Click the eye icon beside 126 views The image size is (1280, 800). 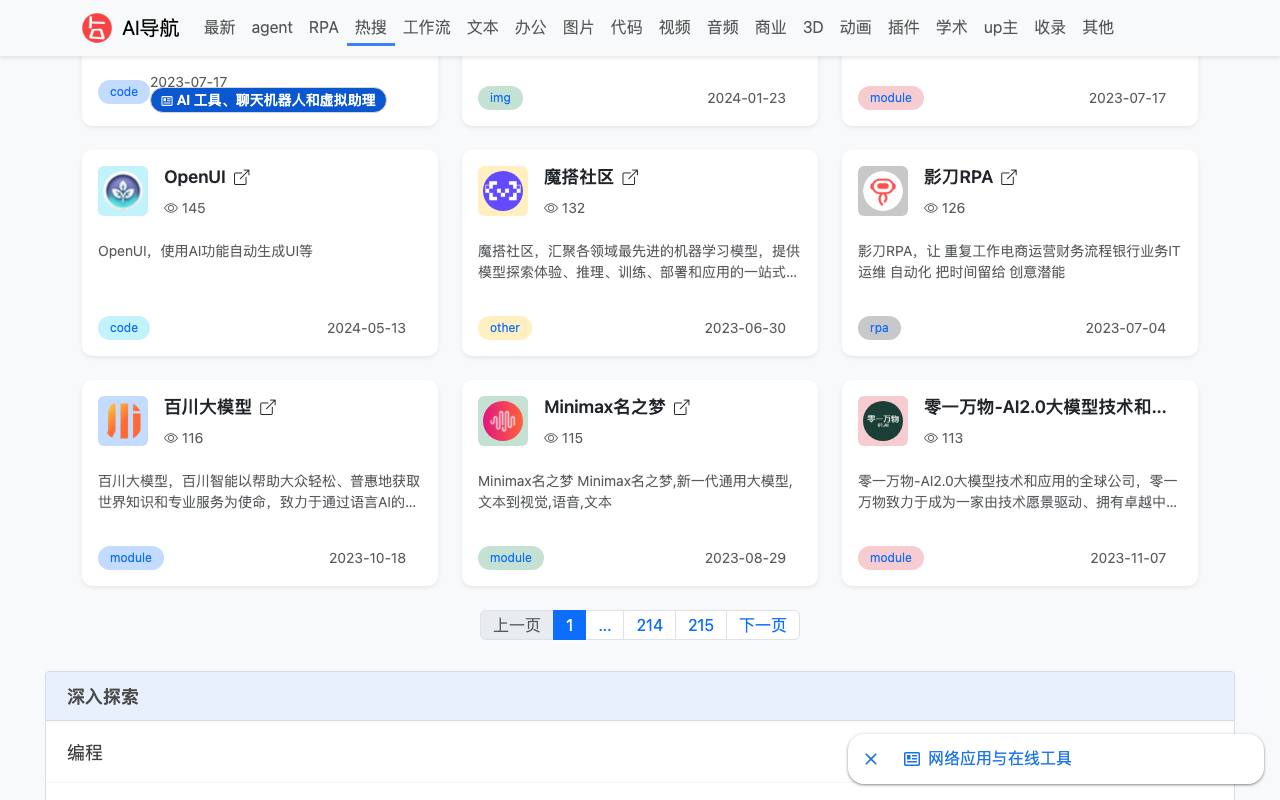click(x=931, y=208)
